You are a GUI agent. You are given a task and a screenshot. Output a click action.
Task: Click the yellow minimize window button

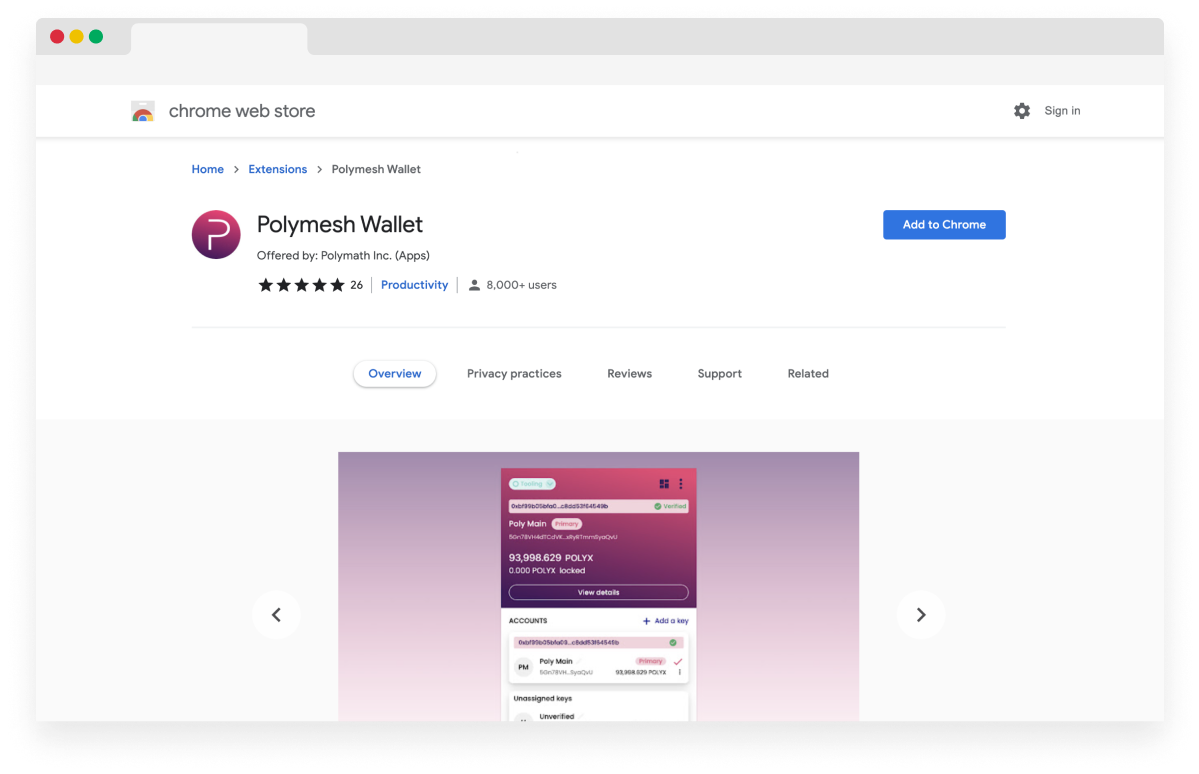[x=76, y=37]
